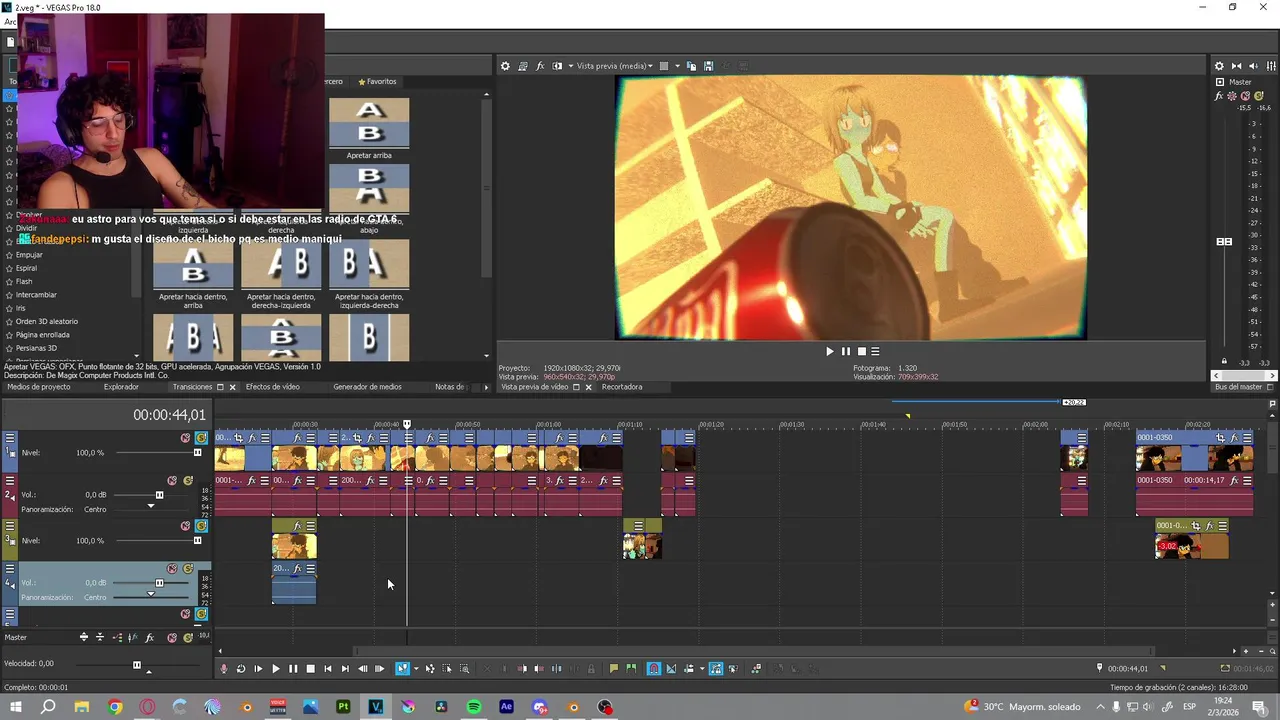Open track 2 hamburger menu
This screenshot has width=1280, height=720.
click(10, 481)
